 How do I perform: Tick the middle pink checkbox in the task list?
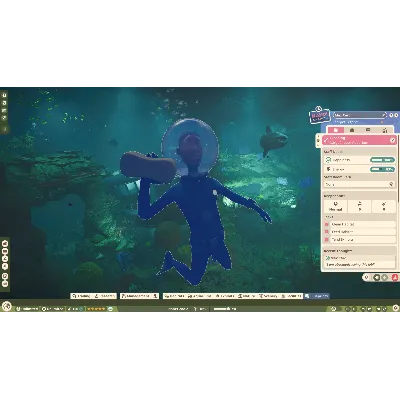point(327,232)
